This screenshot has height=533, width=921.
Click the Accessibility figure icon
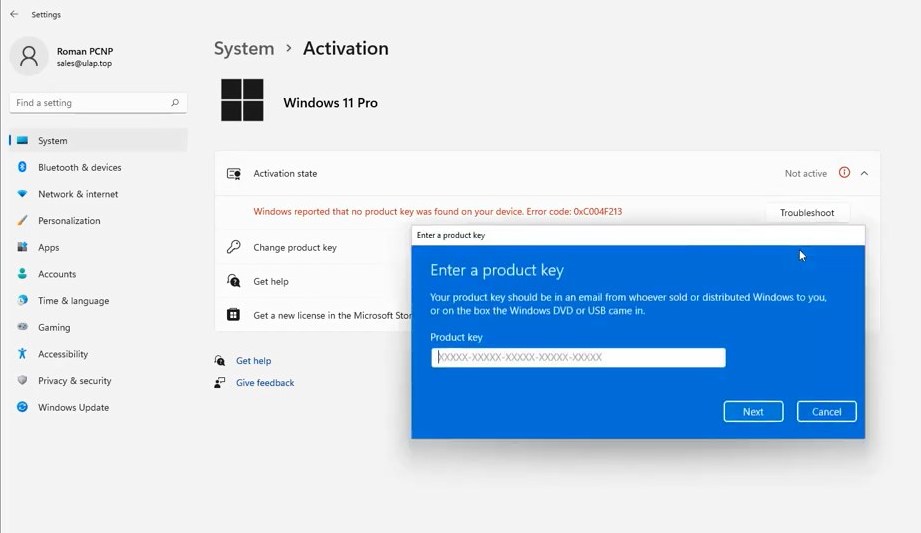pos(22,354)
